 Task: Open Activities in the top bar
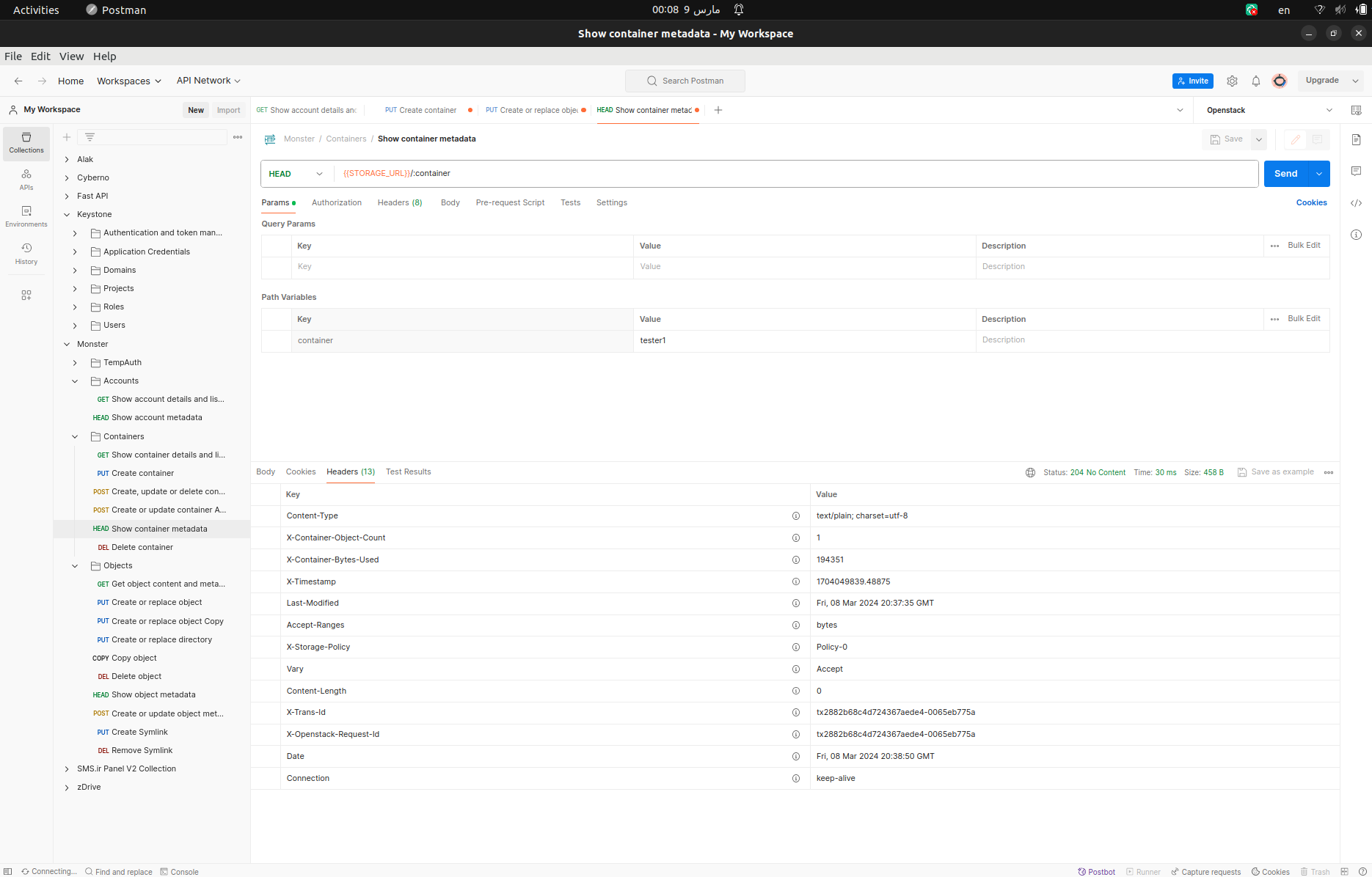(36, 10)
